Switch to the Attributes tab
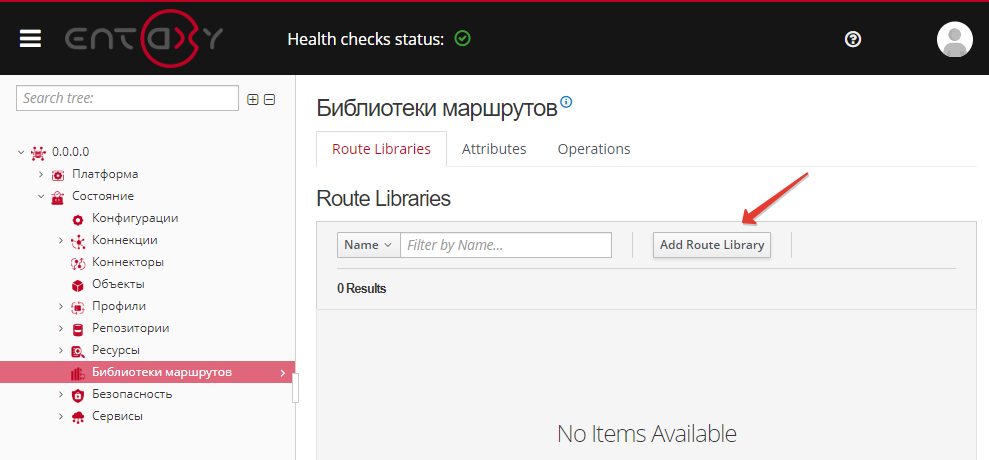989x460 pixels. (494, 149)
